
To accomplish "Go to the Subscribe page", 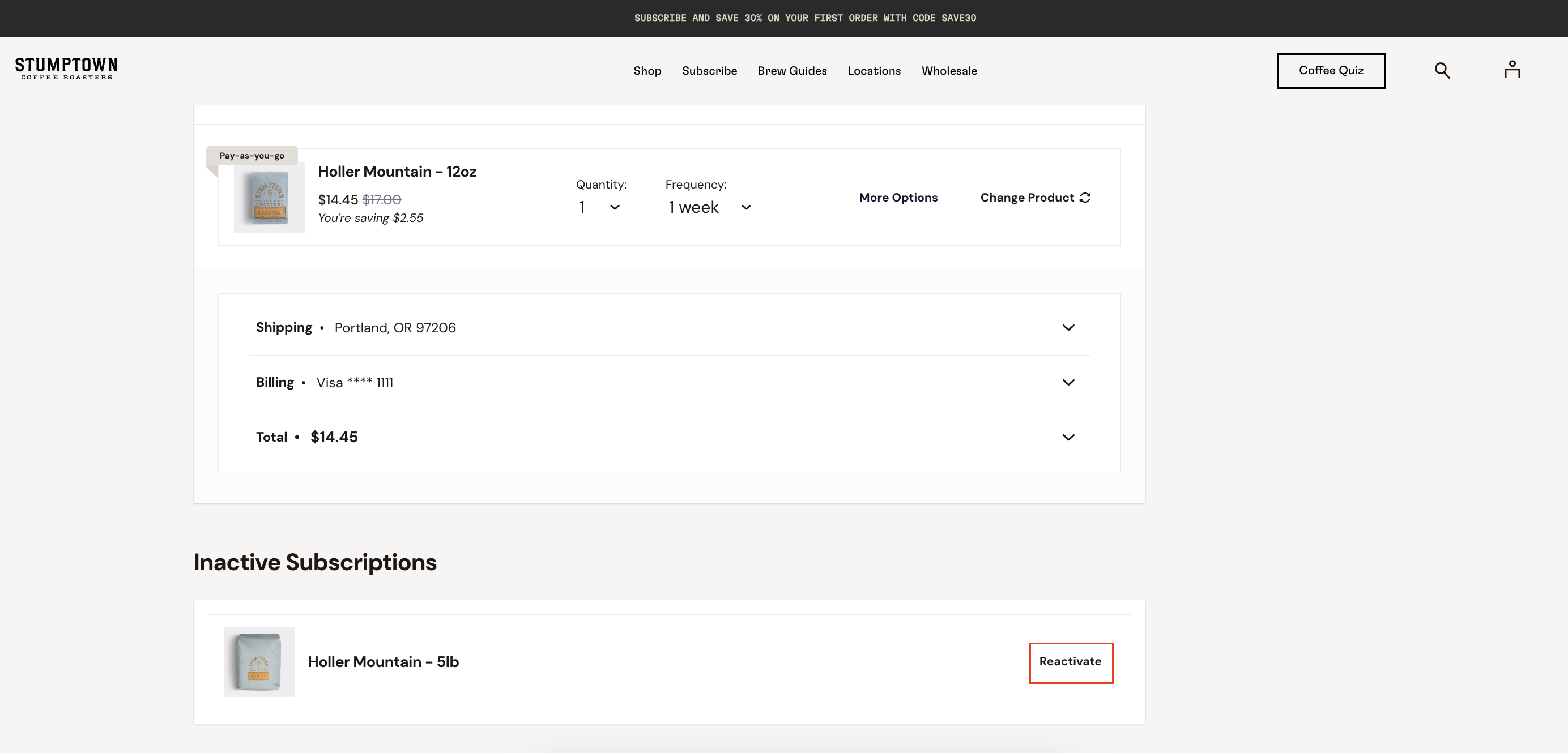I will point(709,71).
